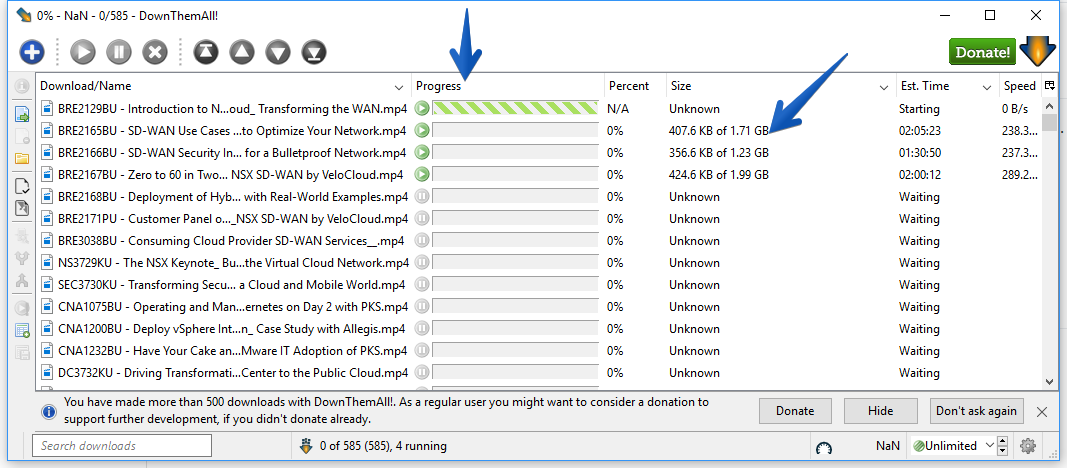Viewport: 1067px width, 468px height.
Task: Click the Don't ask again button
Action: click(976, 411)
